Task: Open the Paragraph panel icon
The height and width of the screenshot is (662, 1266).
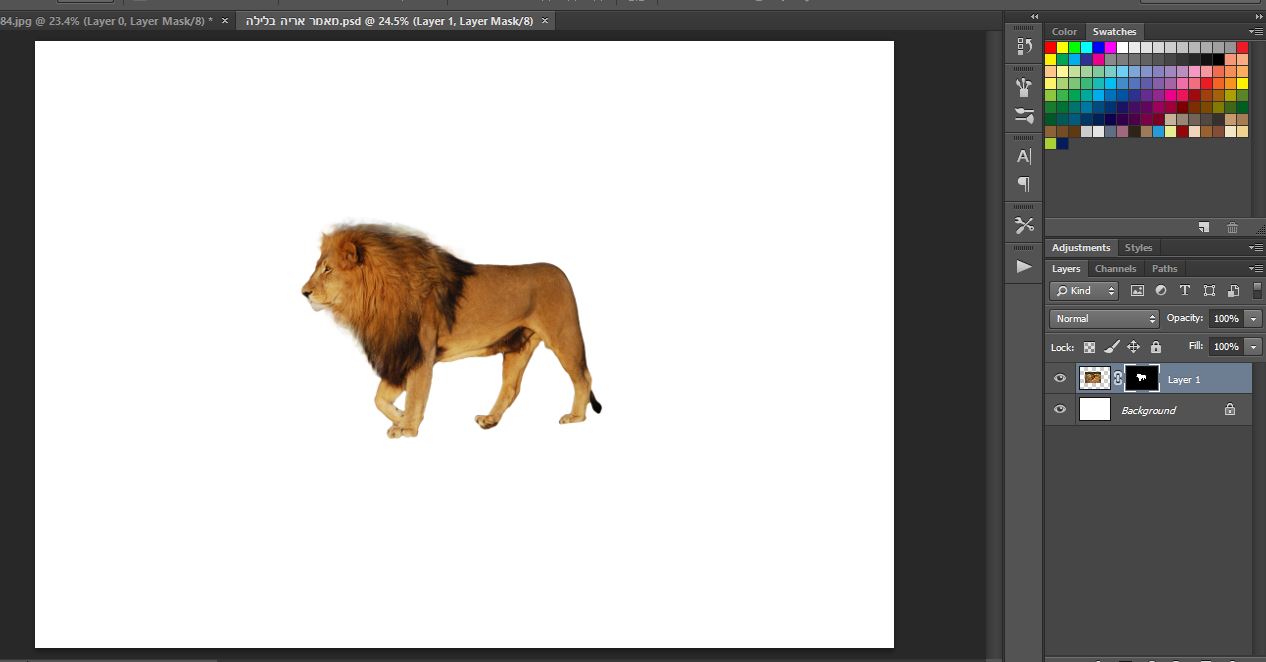Action: click(1024, 184)
